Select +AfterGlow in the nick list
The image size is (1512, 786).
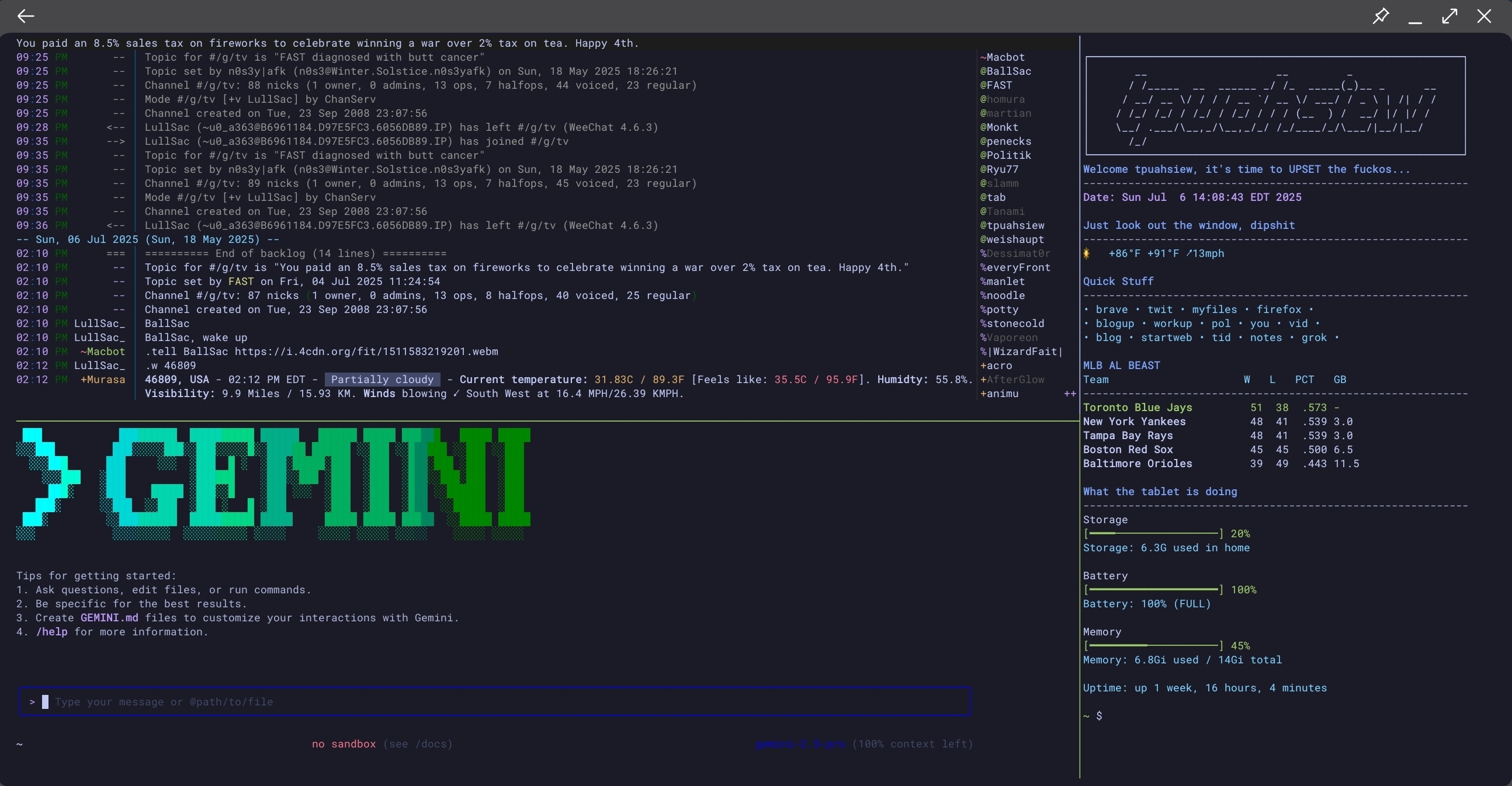pyautogui.click(x=1012, y=380)
